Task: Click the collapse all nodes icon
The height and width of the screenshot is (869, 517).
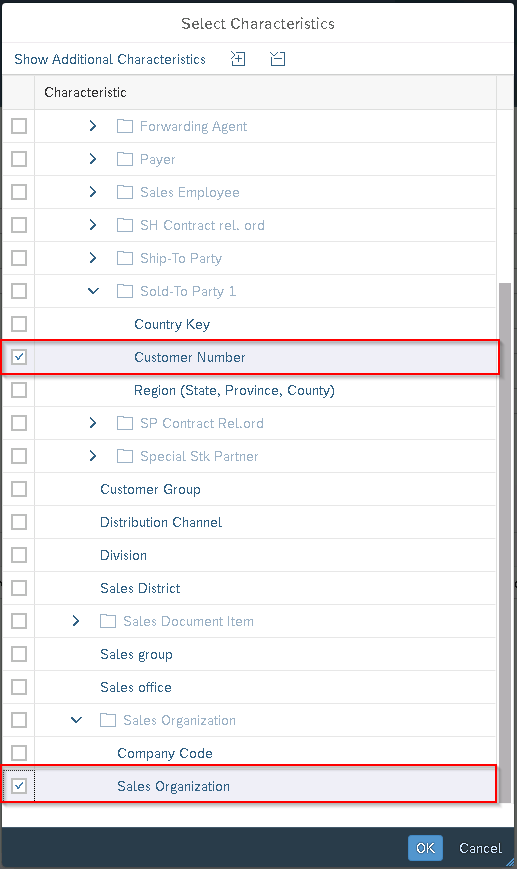Action: [x=277, y=59]
